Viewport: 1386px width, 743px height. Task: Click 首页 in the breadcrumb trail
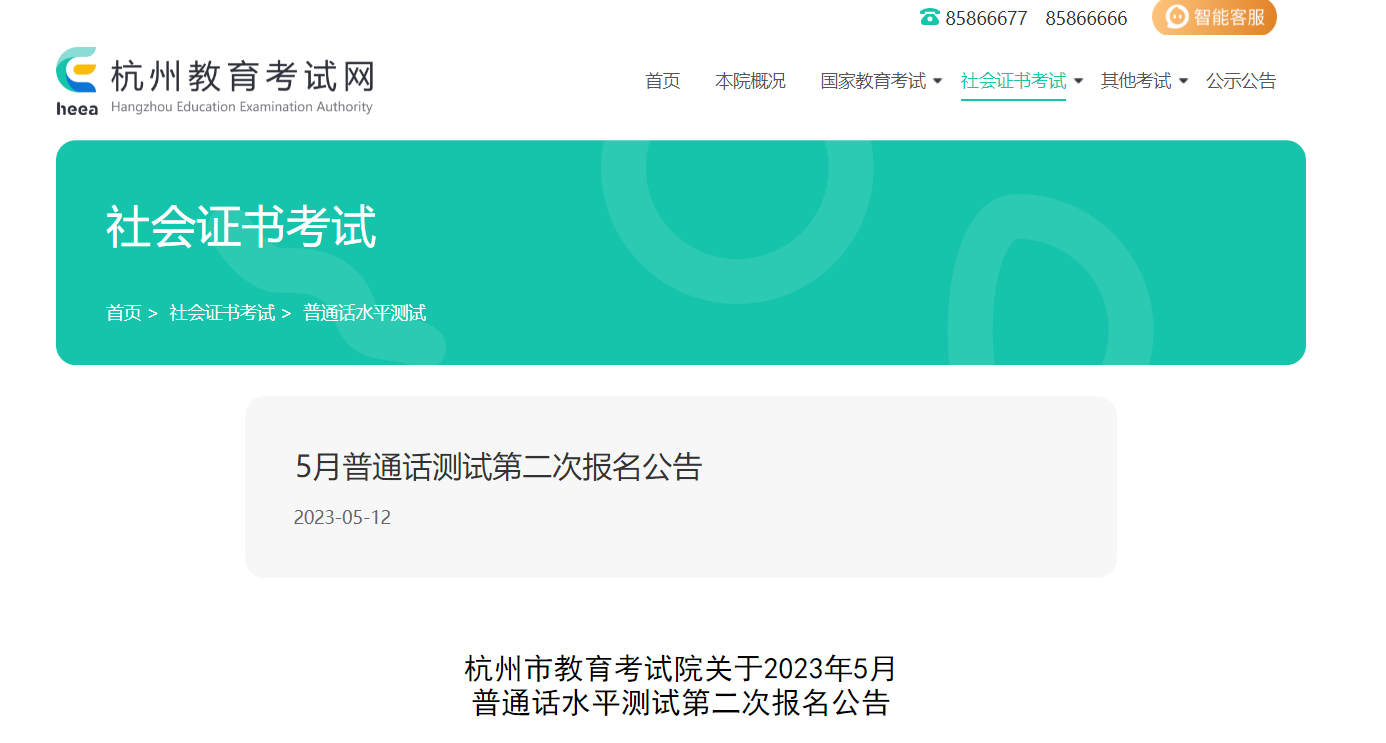(x=124, y=313)
